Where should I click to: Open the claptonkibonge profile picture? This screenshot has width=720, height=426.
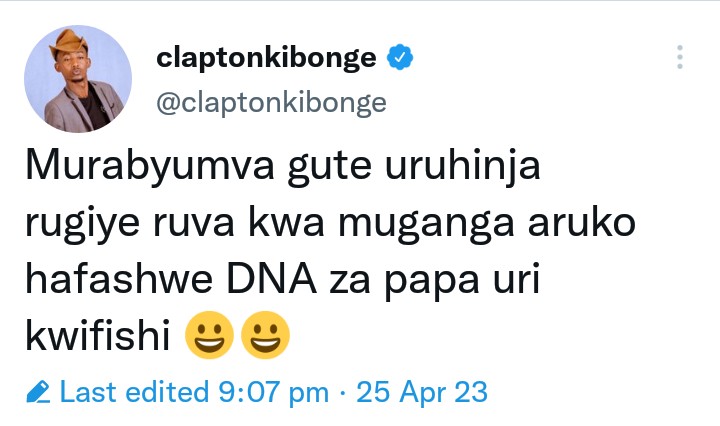click(x=78, y=79)
